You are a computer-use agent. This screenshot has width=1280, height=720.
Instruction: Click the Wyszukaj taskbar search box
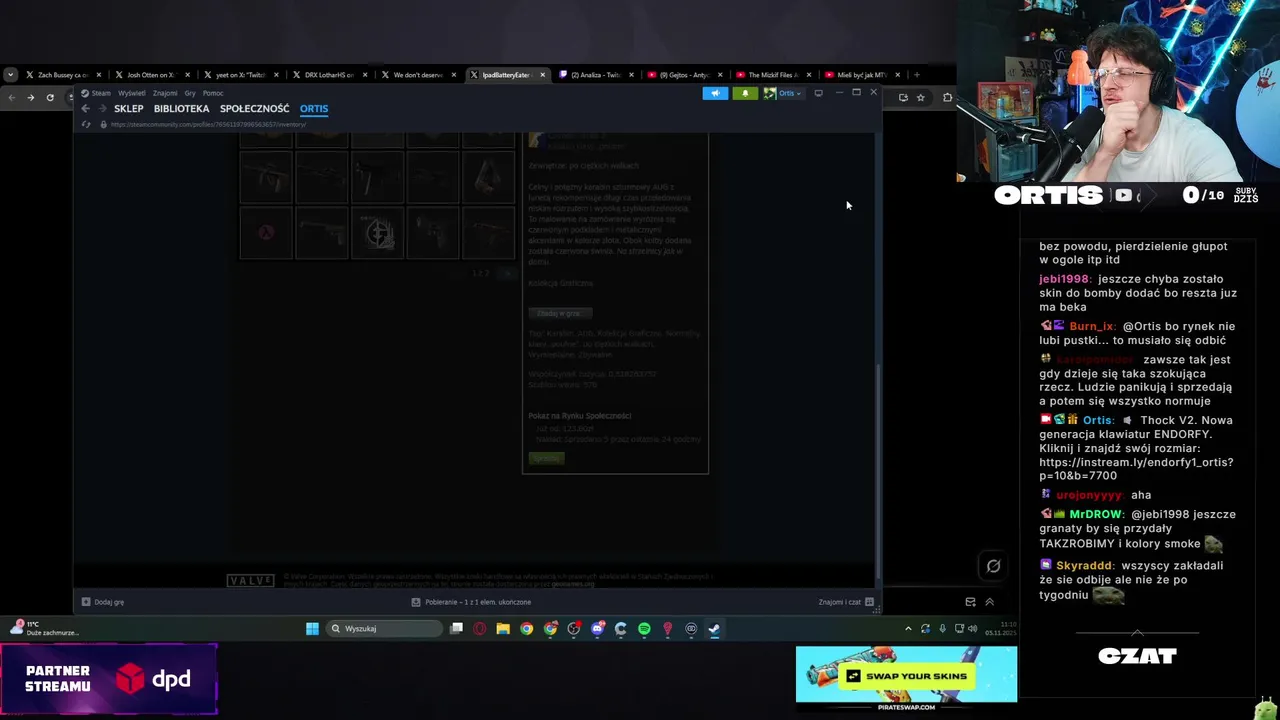pos(385,629)
